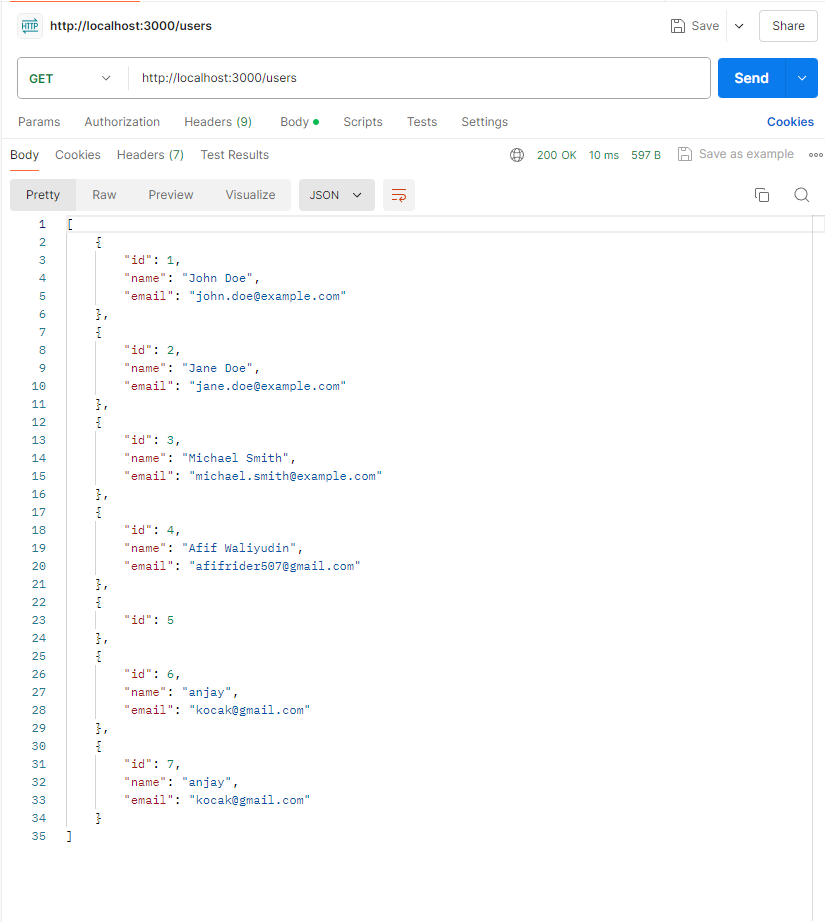Open search in response with magnifier icon
The image size is (825, 922).
tap(801, 195)
